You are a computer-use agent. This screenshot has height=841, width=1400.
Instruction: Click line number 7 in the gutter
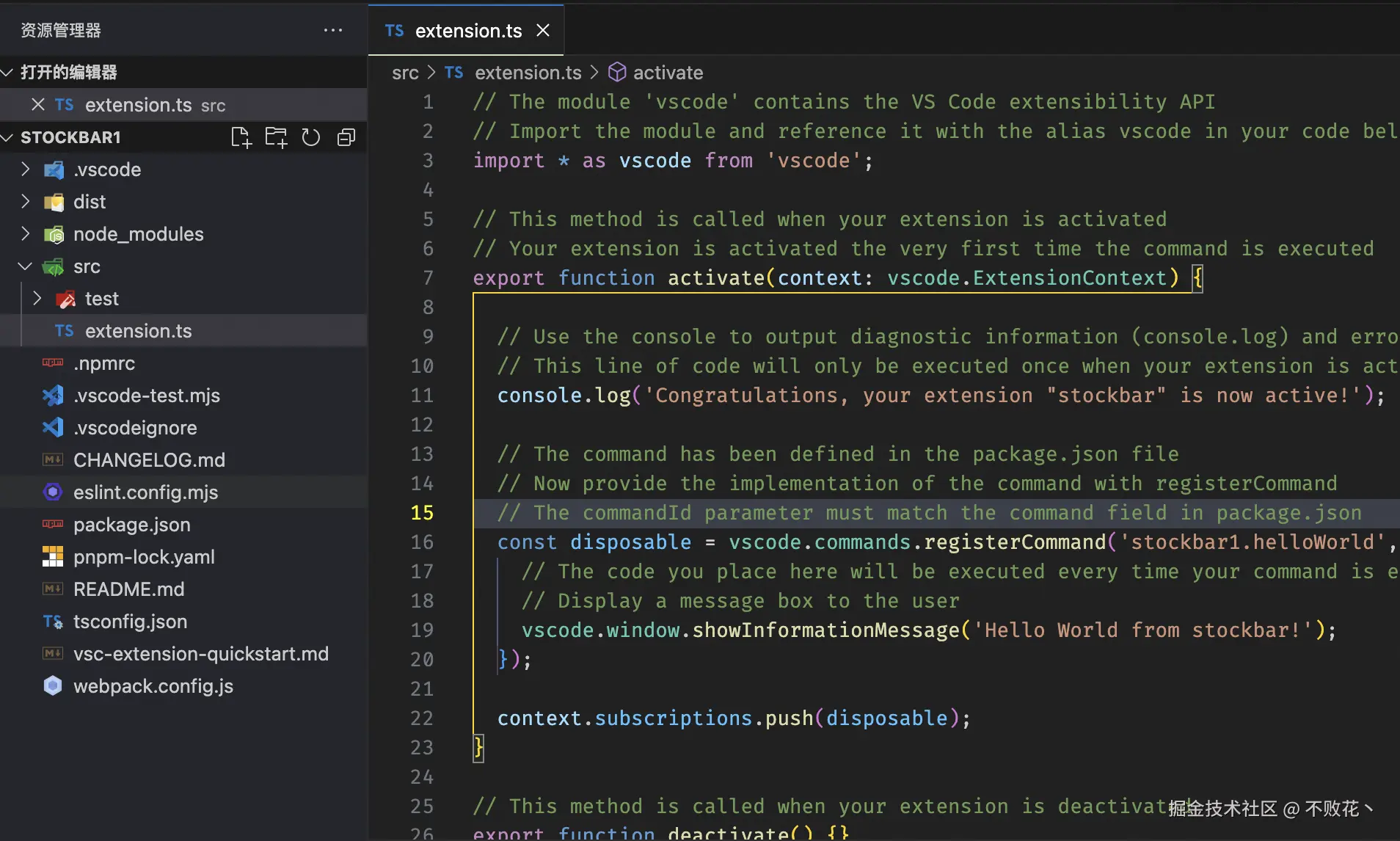click(428, 278)
